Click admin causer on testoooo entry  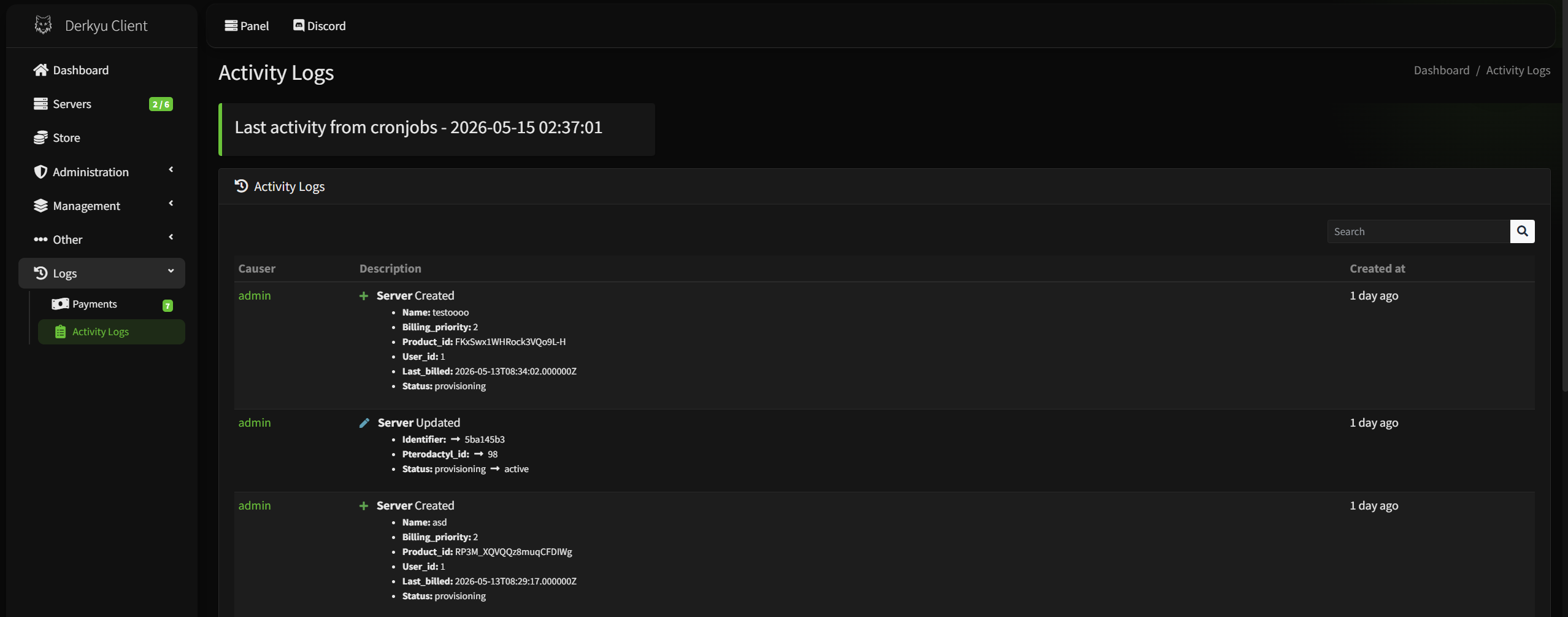[x=255, y=295]
